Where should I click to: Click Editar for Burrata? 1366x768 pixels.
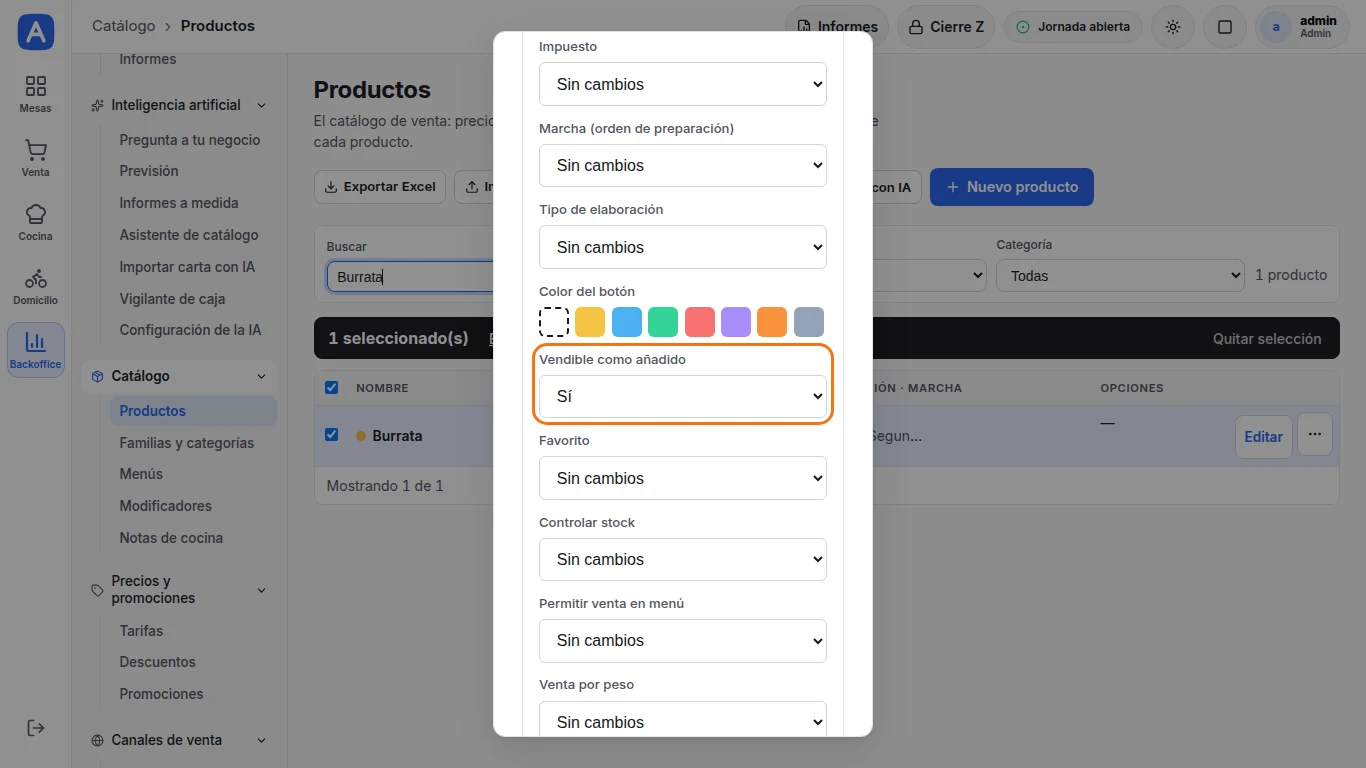pos(1263,437)
